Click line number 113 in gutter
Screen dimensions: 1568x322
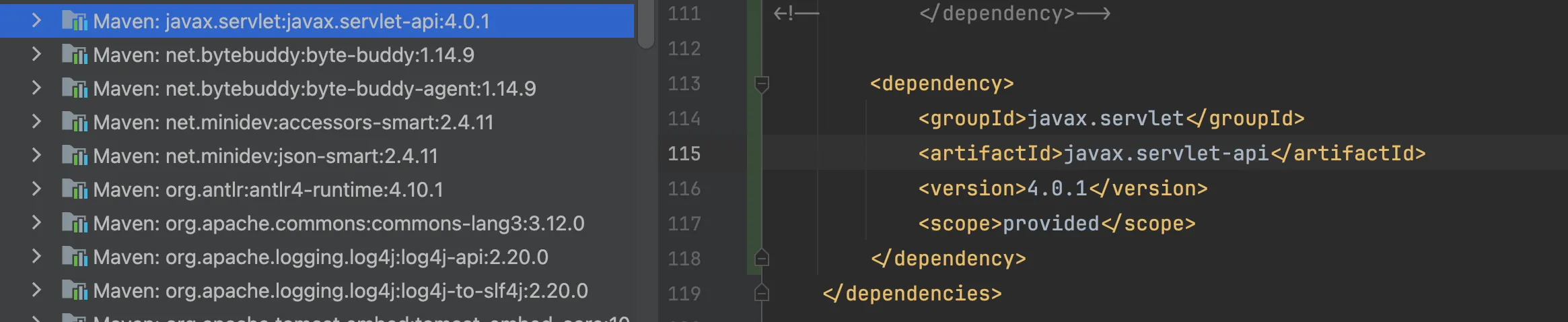(684, 84)
